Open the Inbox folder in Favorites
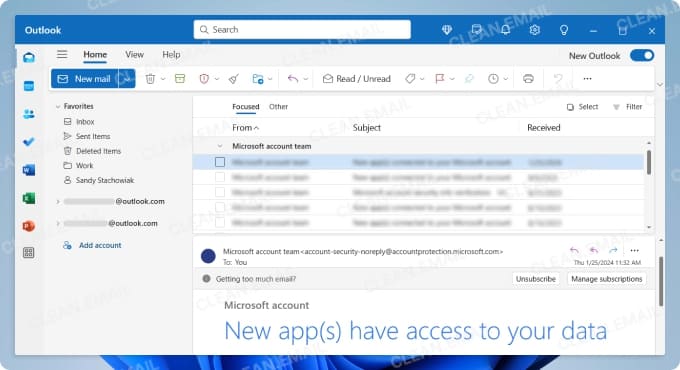Image resolution: width=680 pixels, height=370 pixels. [79, 122]
